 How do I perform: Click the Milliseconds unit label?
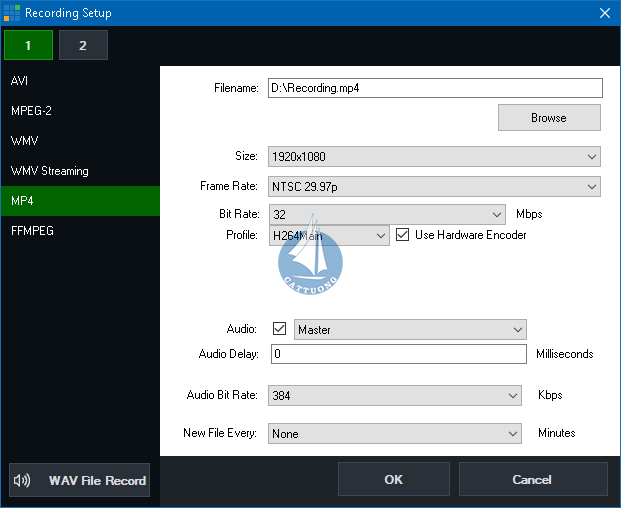(x=564, y=354)
